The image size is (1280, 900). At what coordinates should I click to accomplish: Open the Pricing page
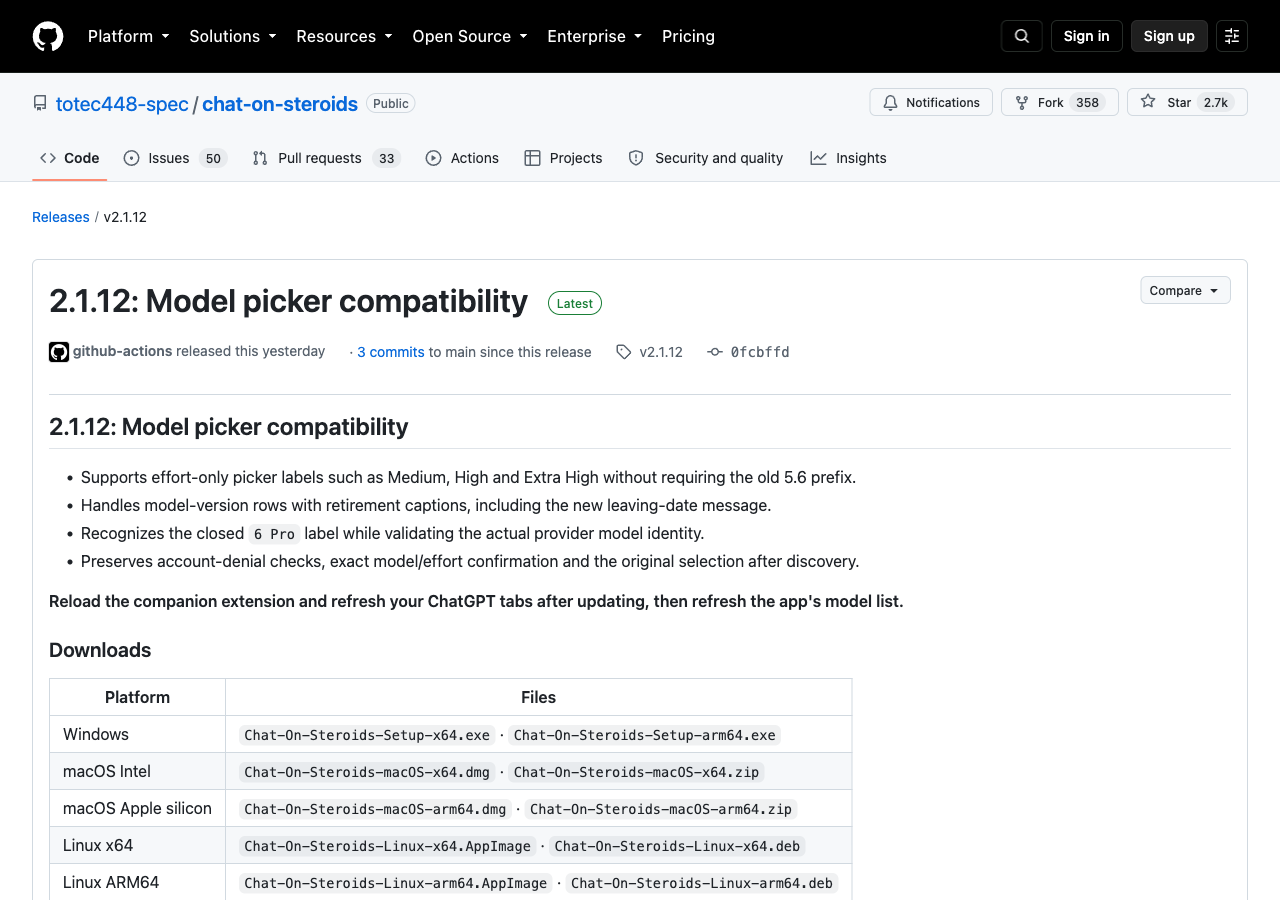pyautogui.click(x=688, y=36)
